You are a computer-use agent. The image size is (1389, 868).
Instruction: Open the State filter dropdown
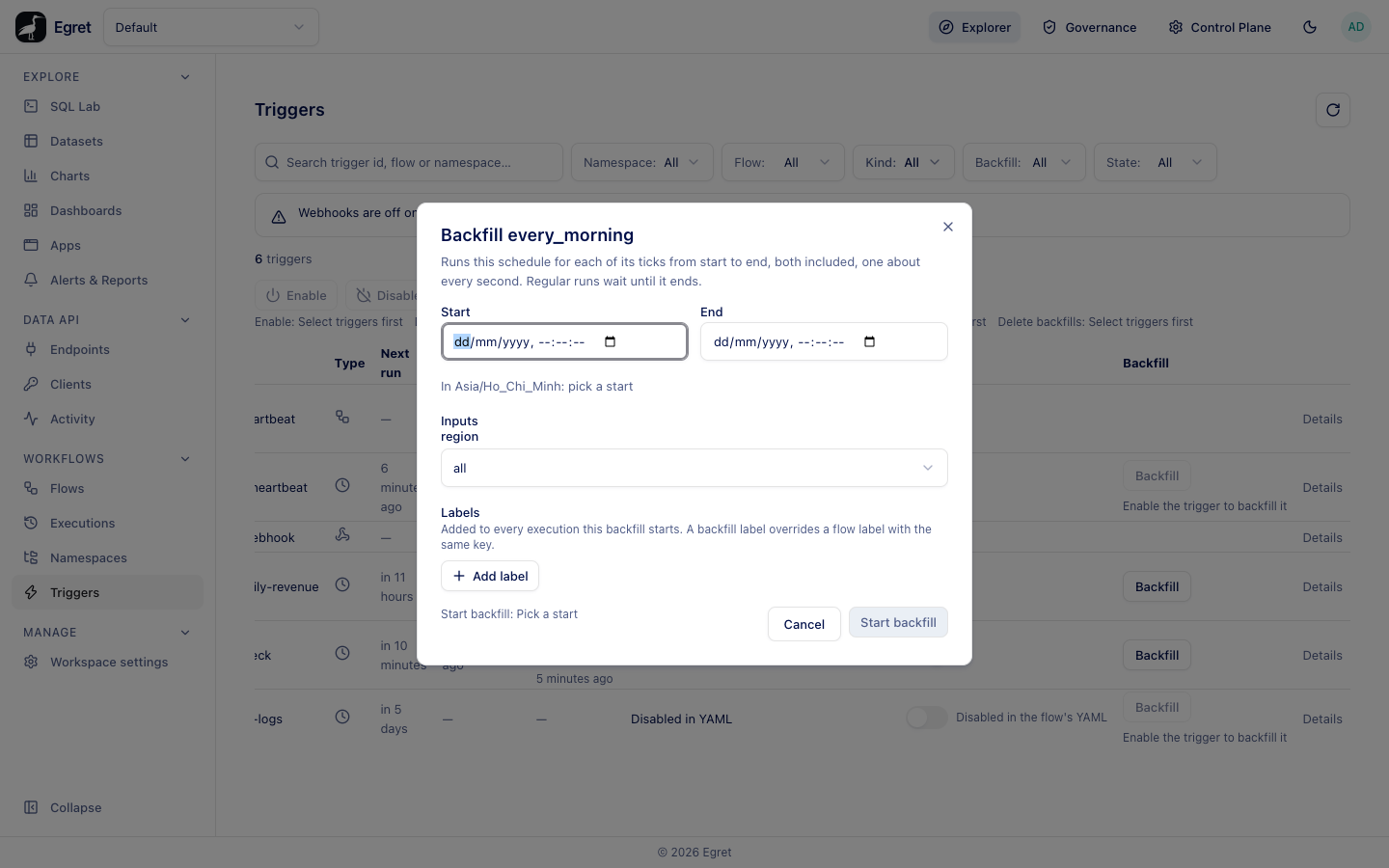(x=1156, y=162)
